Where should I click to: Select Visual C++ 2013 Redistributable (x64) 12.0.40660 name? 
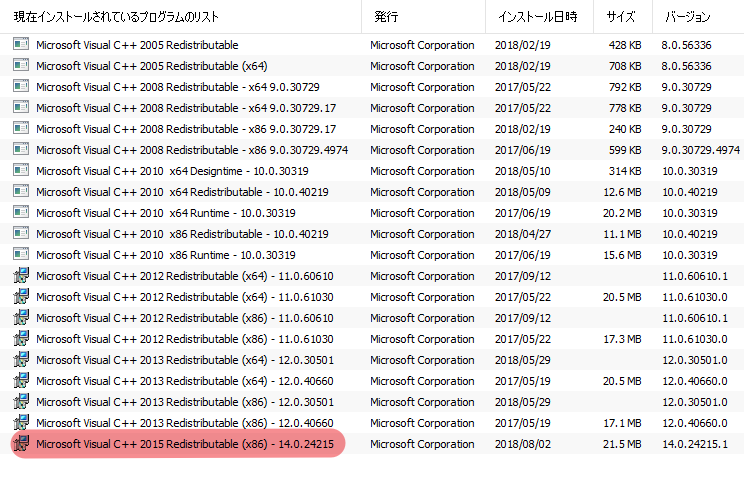click(185, 381)
